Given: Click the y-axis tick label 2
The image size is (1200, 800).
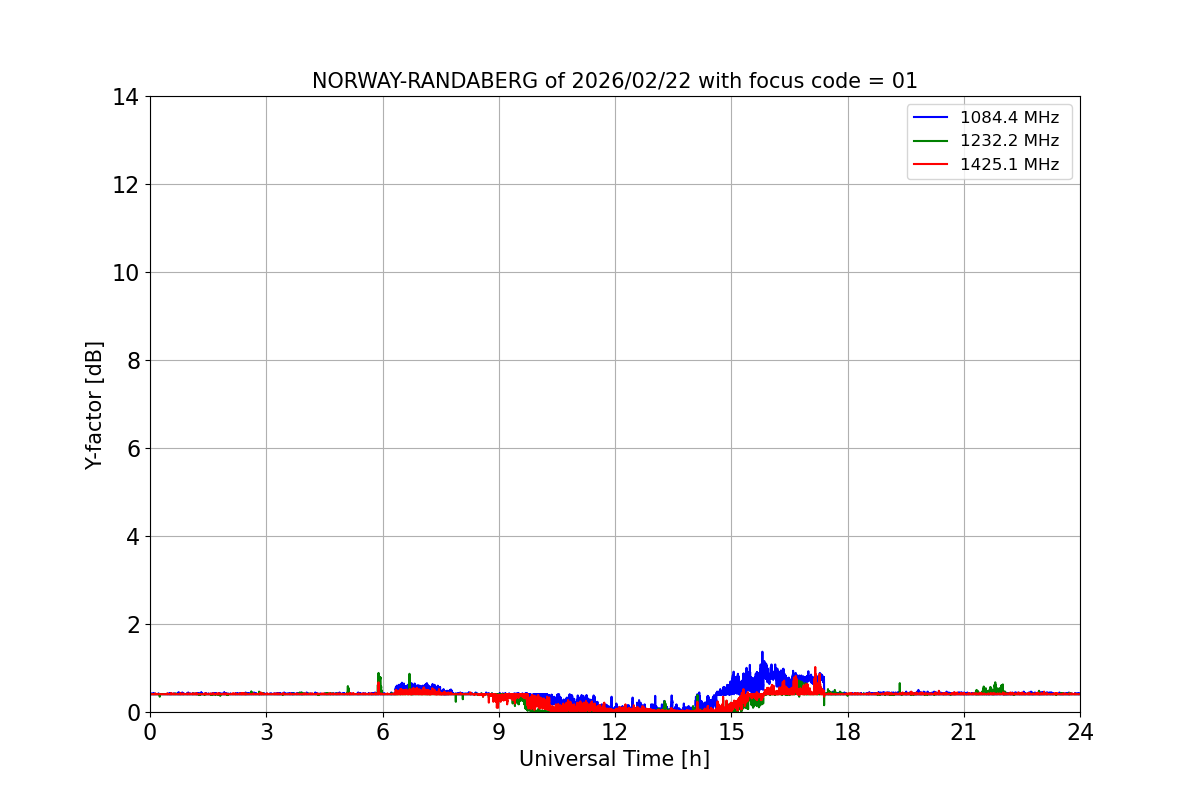Looking at the screenshot, I should pyautogui.click(x=132, y=625).
